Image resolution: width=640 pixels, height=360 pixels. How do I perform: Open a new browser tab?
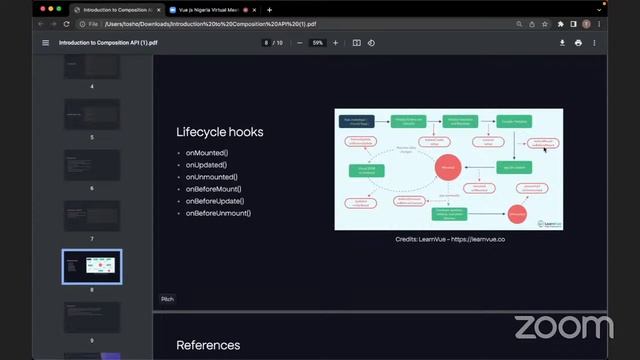(269, 10)
